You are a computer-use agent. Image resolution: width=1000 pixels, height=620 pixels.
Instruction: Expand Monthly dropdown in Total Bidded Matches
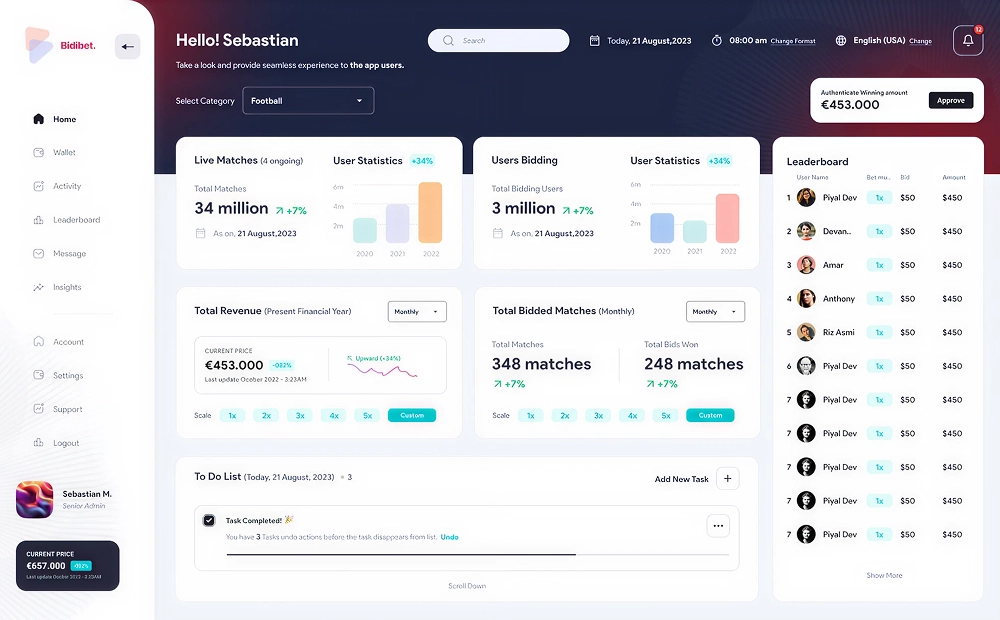(x=715, y=312)
